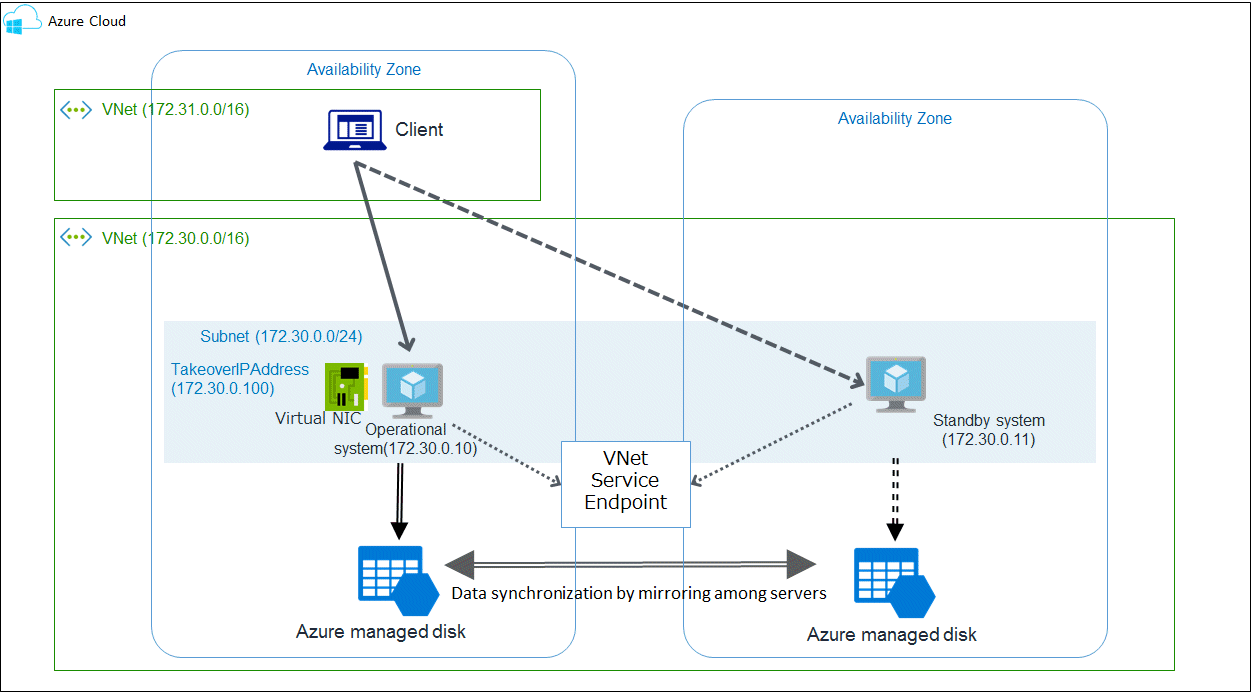Click the Azure managed disk label under Standby system
Viewport: 1251px width, 692px height.
point(892,635)
